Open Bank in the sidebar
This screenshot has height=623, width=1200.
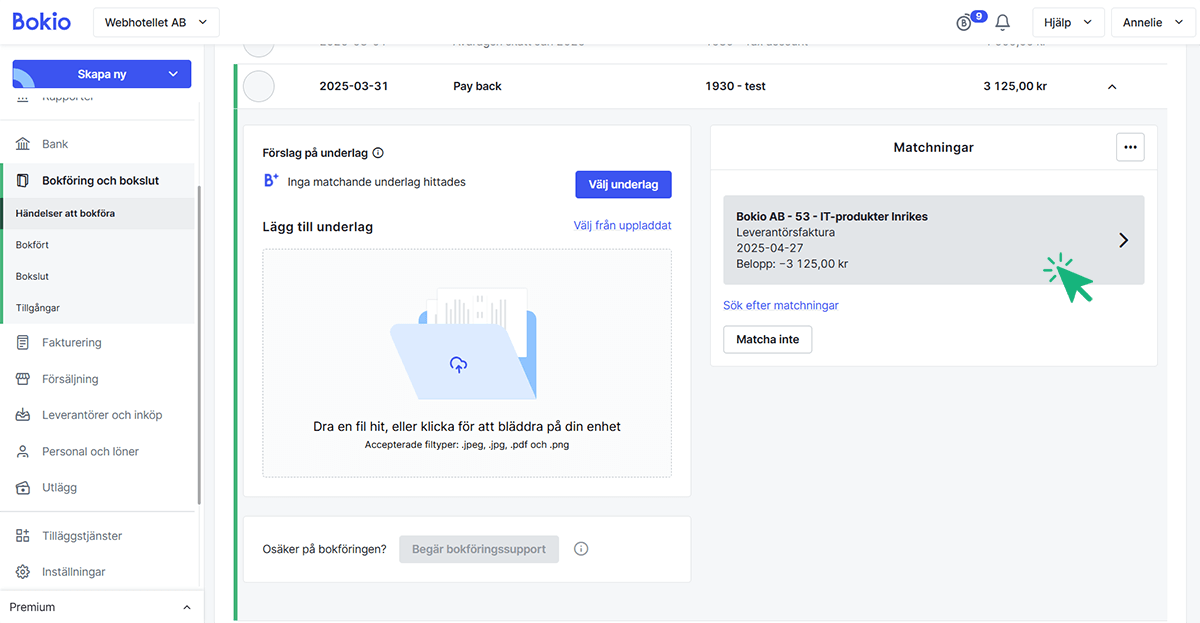coord(55,144)
